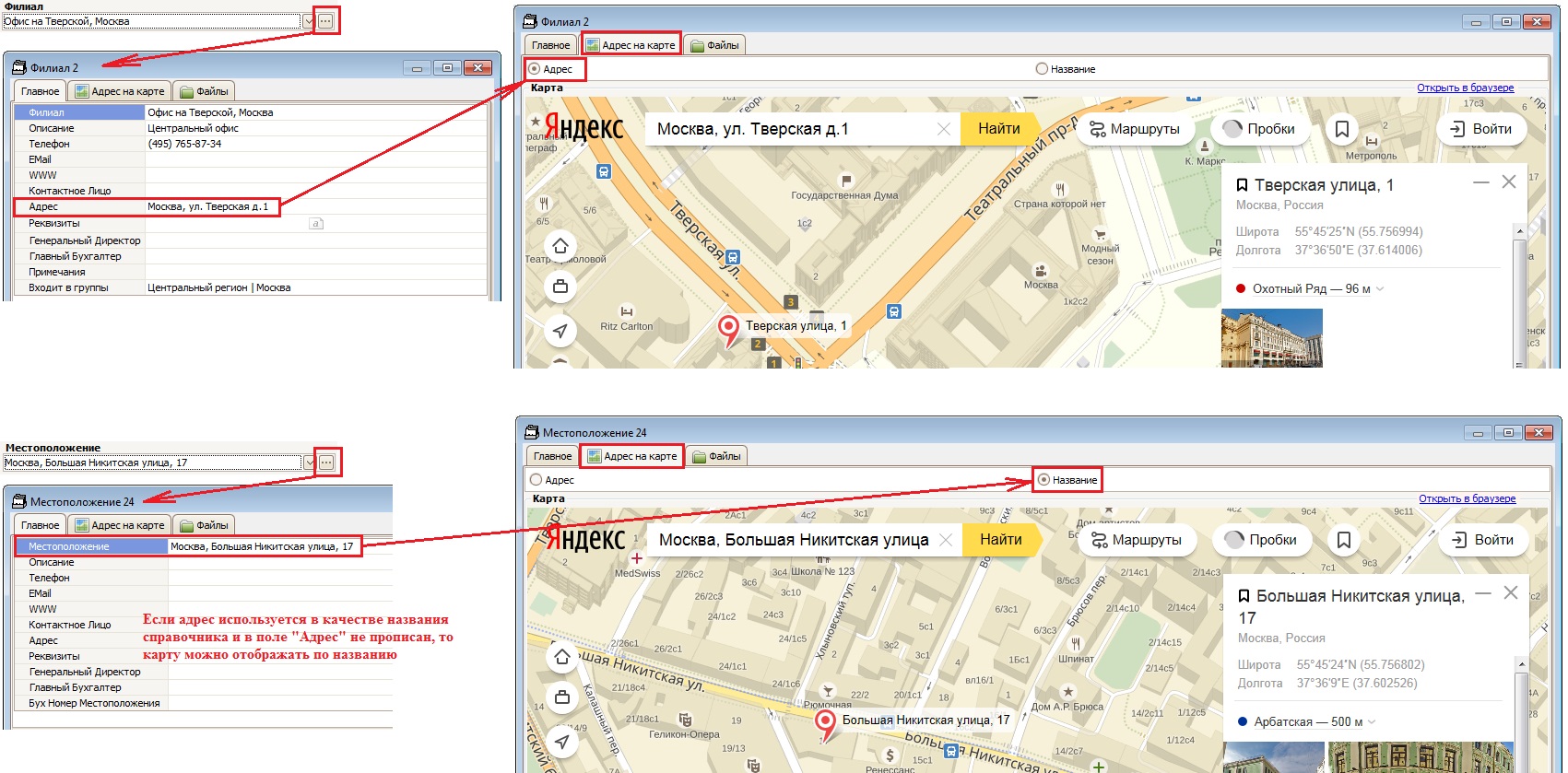This screenshot has height=773, width=1568.
Task: Expand the Местоположение combo box dropdown arrow
Action: (x=310, y=463)
